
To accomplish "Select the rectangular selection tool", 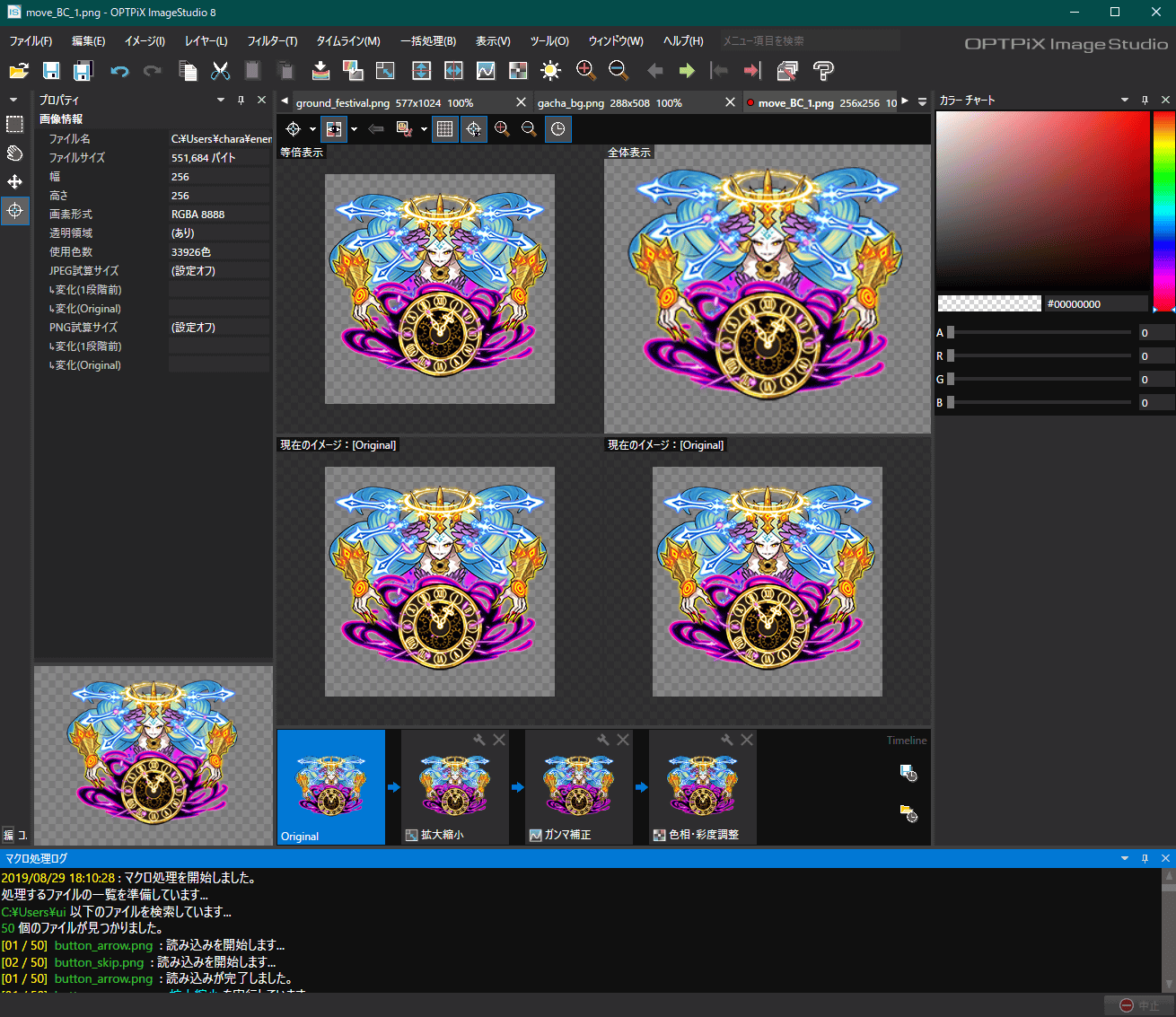I will pyautogui.click(x=14, y=124).
